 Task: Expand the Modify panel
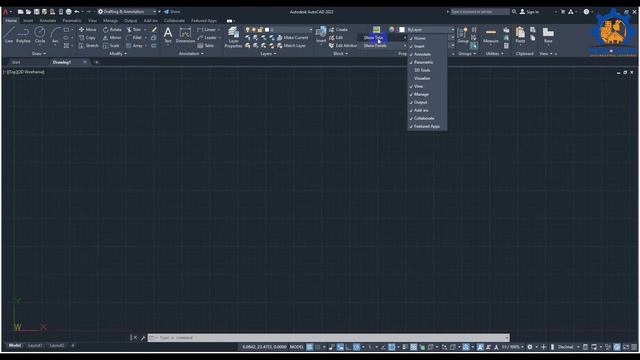[x=118, y=53]
